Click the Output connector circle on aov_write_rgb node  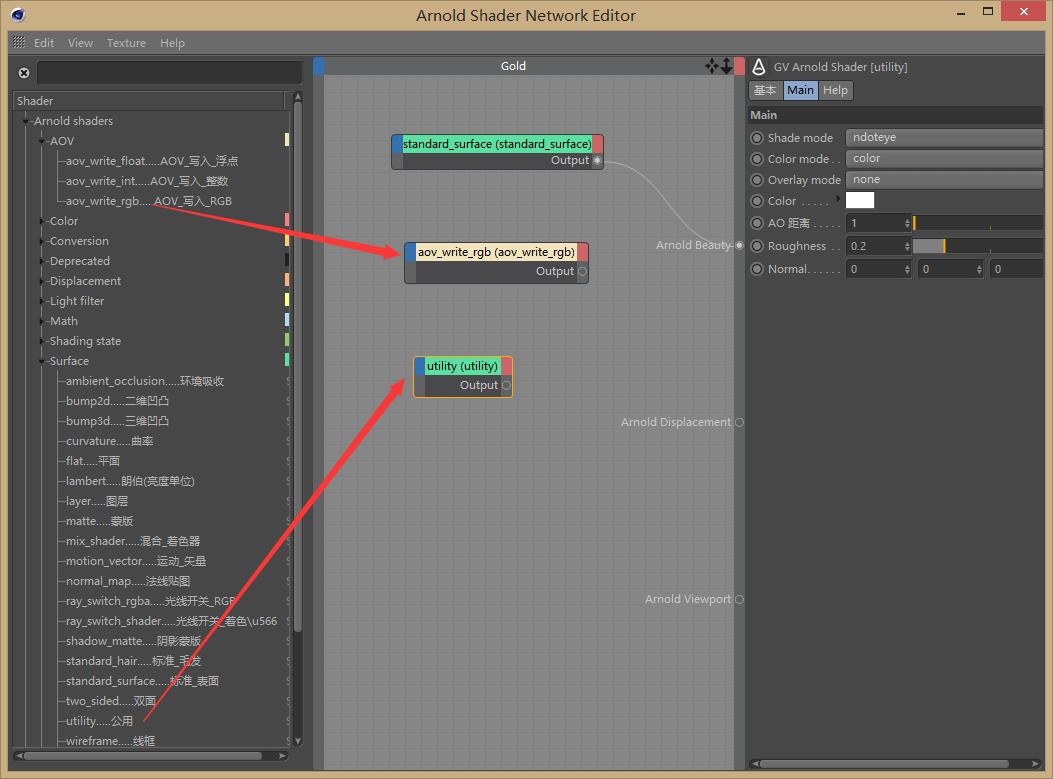(x=582, y=271)
